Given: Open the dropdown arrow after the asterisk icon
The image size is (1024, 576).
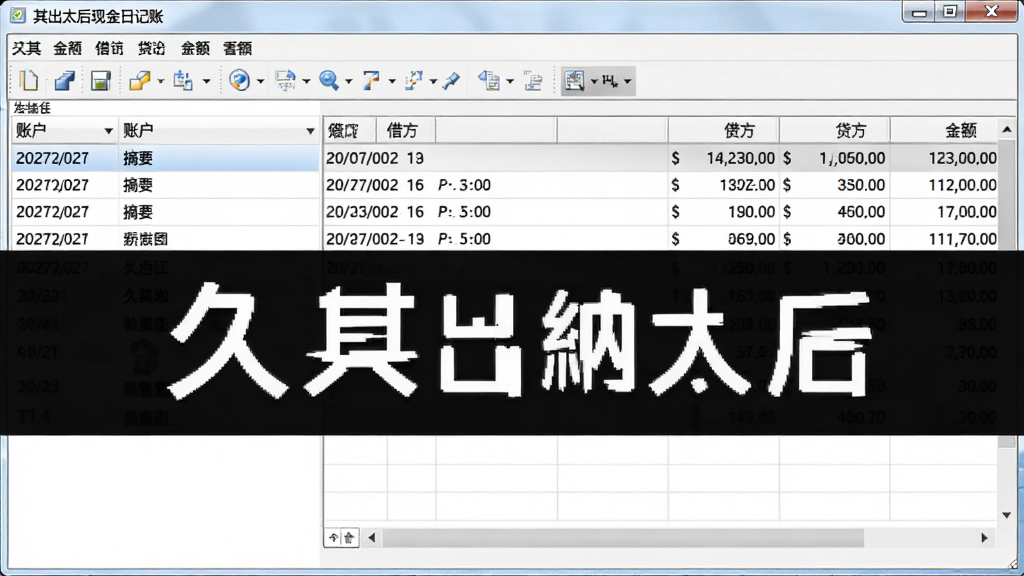Looking at the screenshot, I should click(x=627, y=82).
